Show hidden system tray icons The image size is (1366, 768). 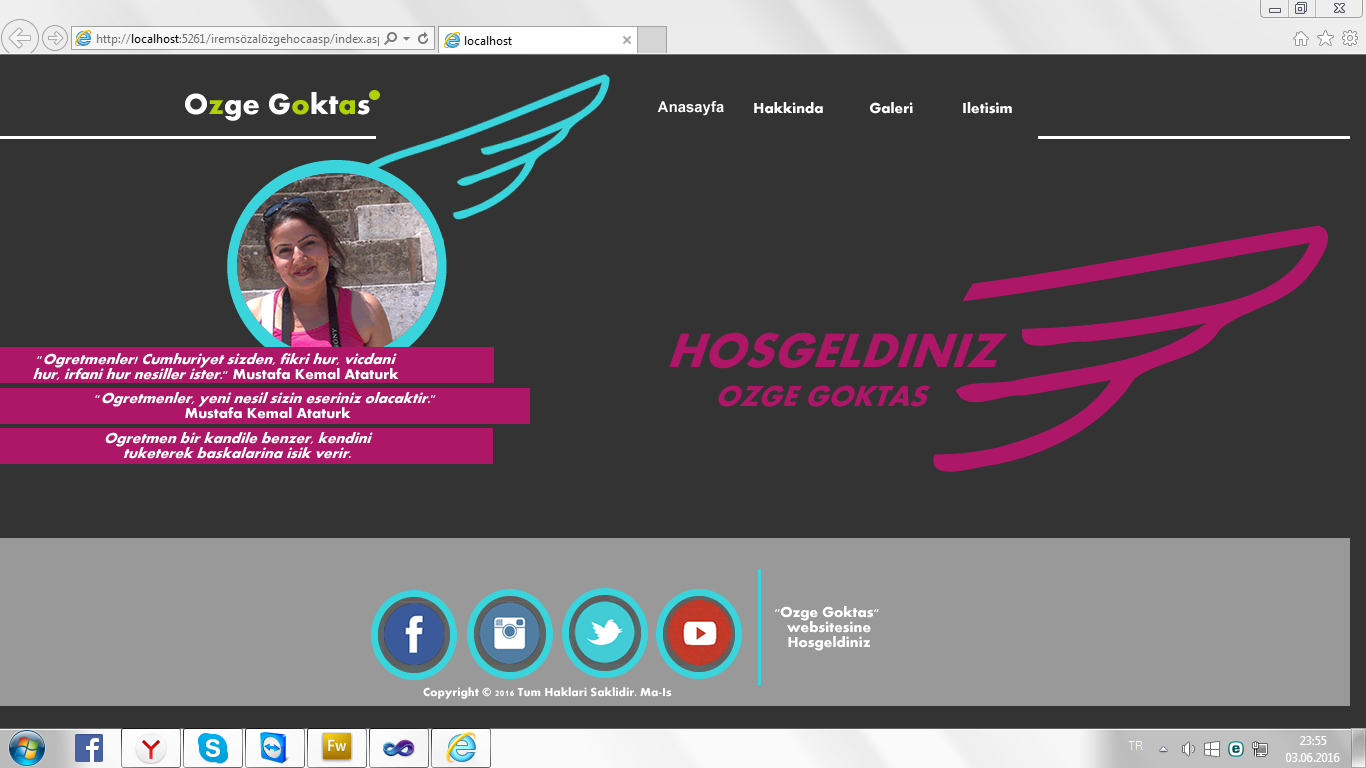click(1163, 749)
